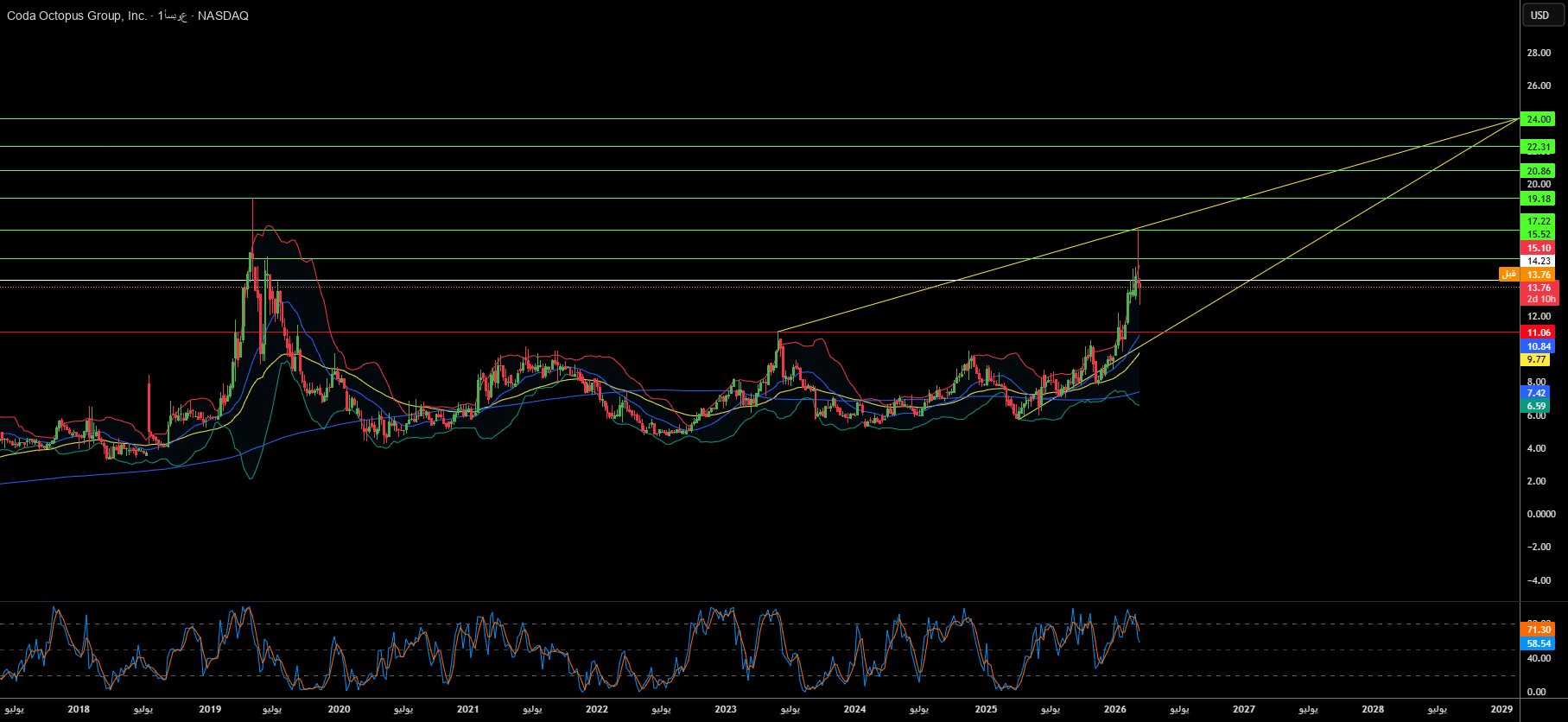Image resolution: width=1568 pixels, height=722 pixels.
Task: Select the yellow 9.77 indicator label
Action: 1536,359
